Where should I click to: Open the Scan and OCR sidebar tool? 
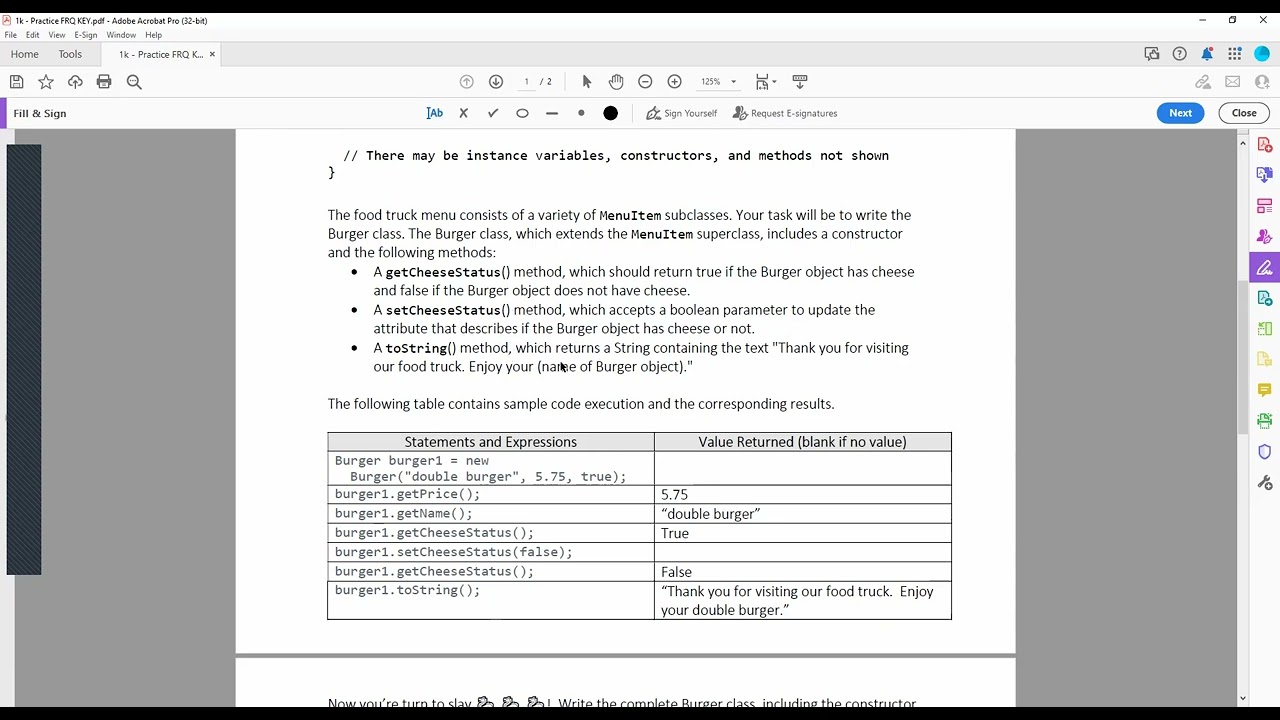tap(1265, 421)
